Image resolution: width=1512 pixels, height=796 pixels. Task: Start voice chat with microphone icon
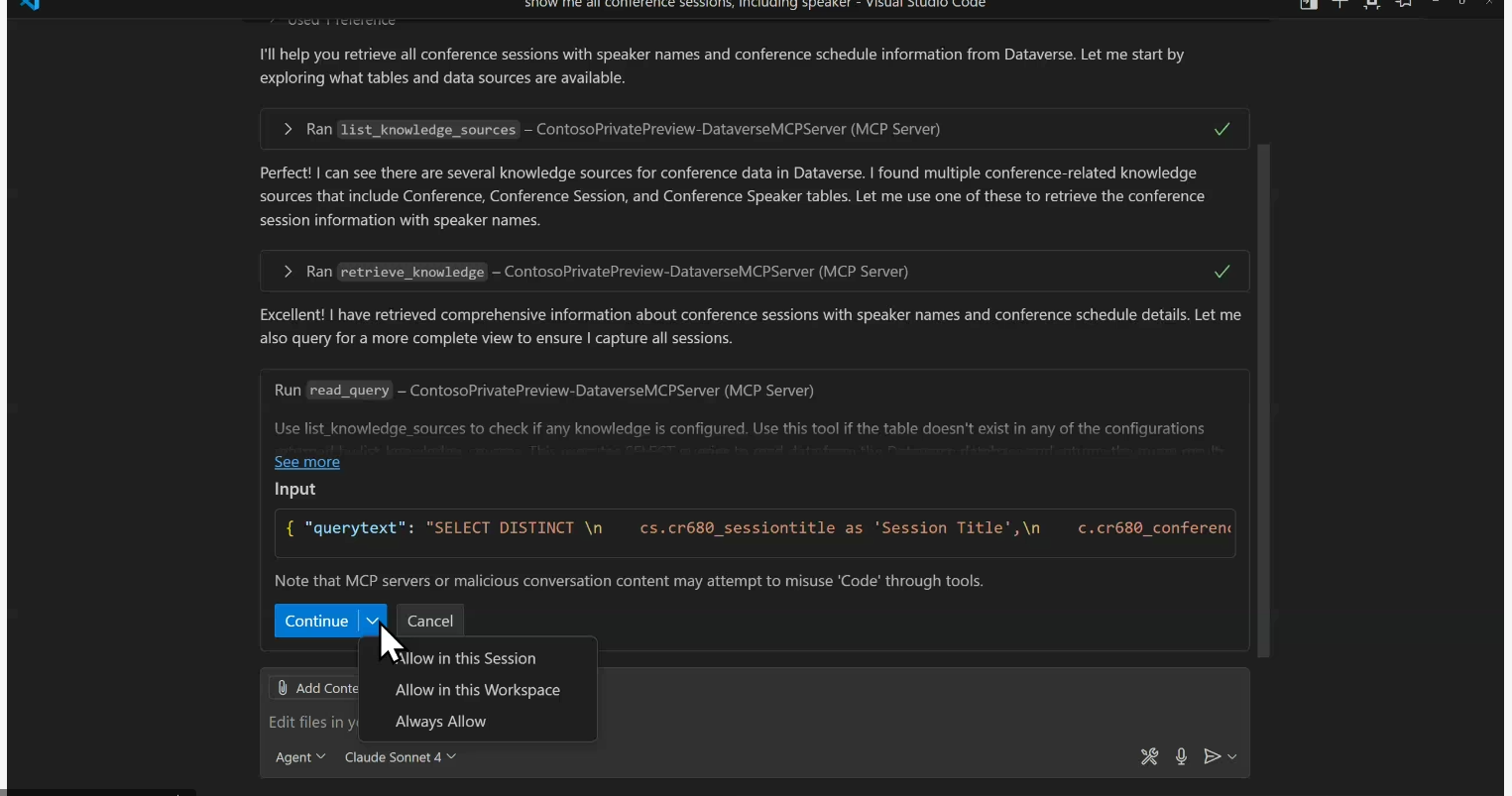[1181, 756]
